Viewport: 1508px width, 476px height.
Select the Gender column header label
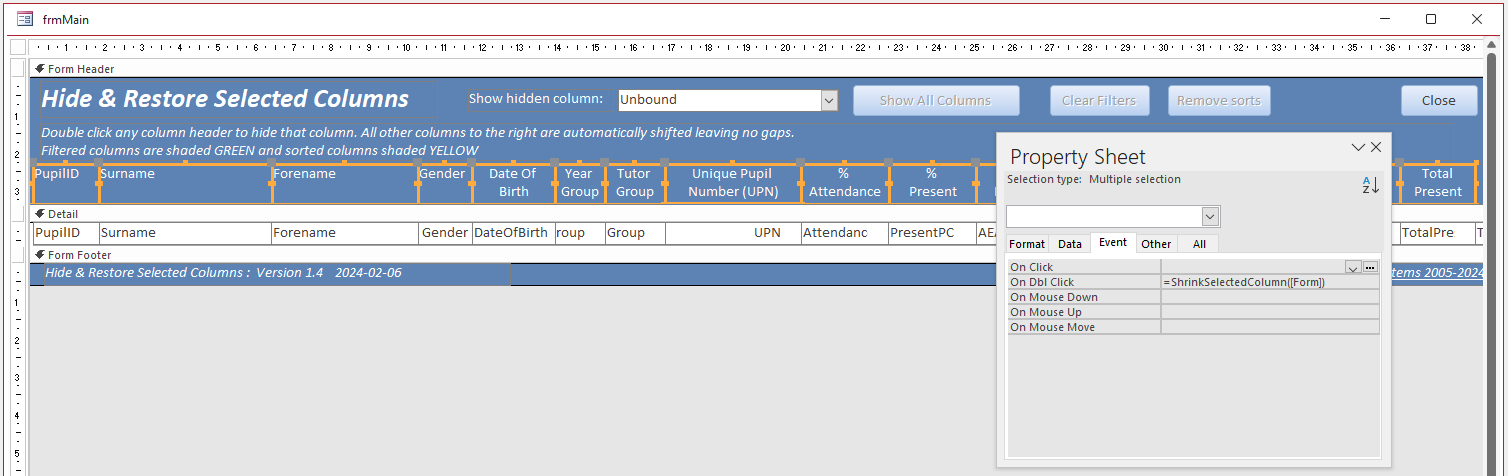click(x=445, y=183)
